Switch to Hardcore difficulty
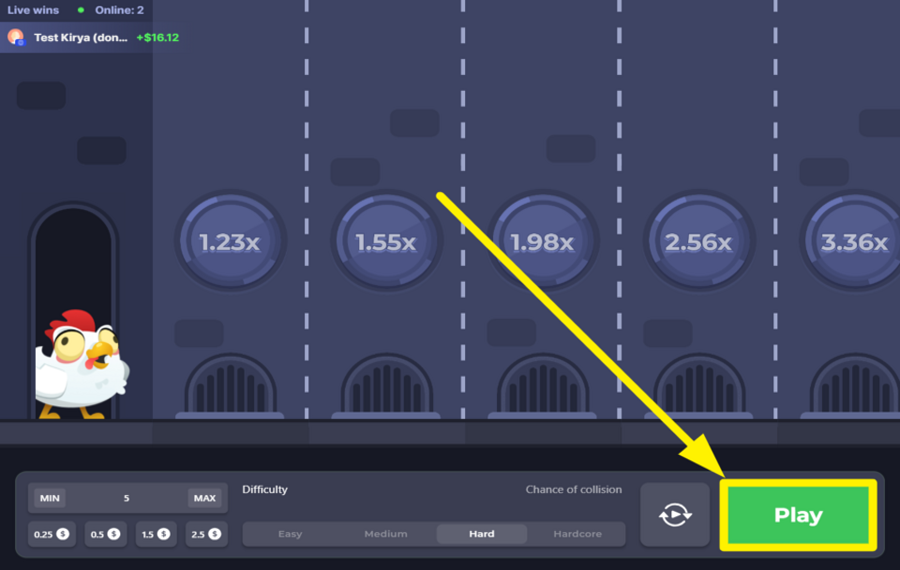 point(577,534)
